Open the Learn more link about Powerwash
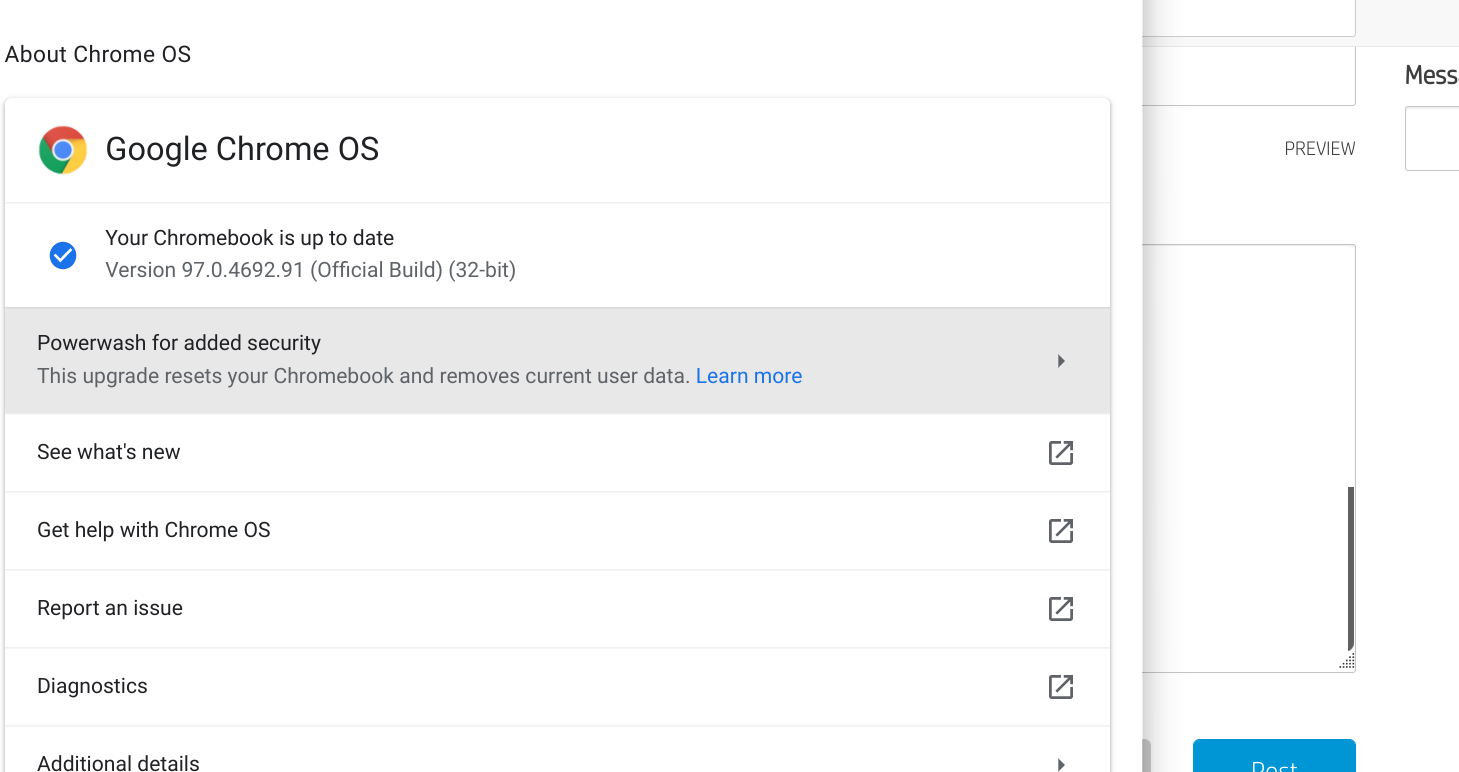Viewport: 1459px width, 772px height. click(x=748, y=375)
